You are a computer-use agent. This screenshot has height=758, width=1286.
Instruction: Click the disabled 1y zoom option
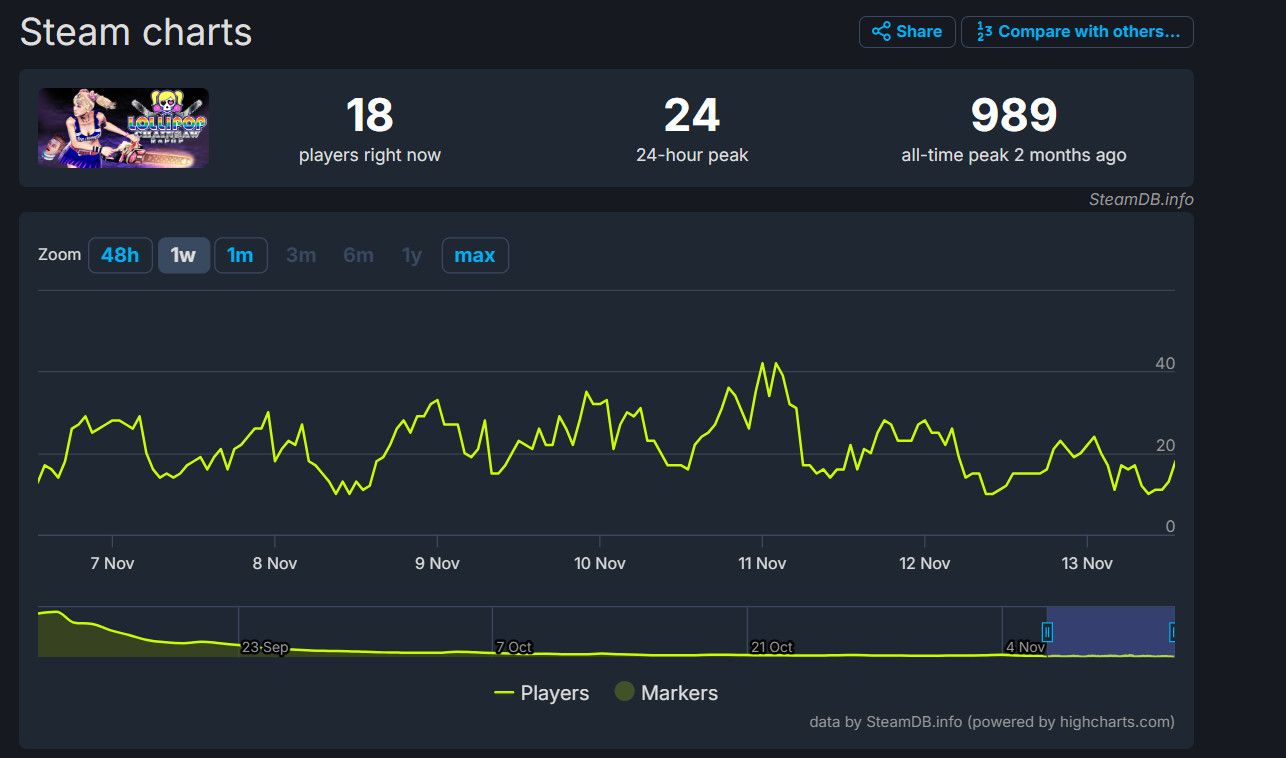coord(412,255)
